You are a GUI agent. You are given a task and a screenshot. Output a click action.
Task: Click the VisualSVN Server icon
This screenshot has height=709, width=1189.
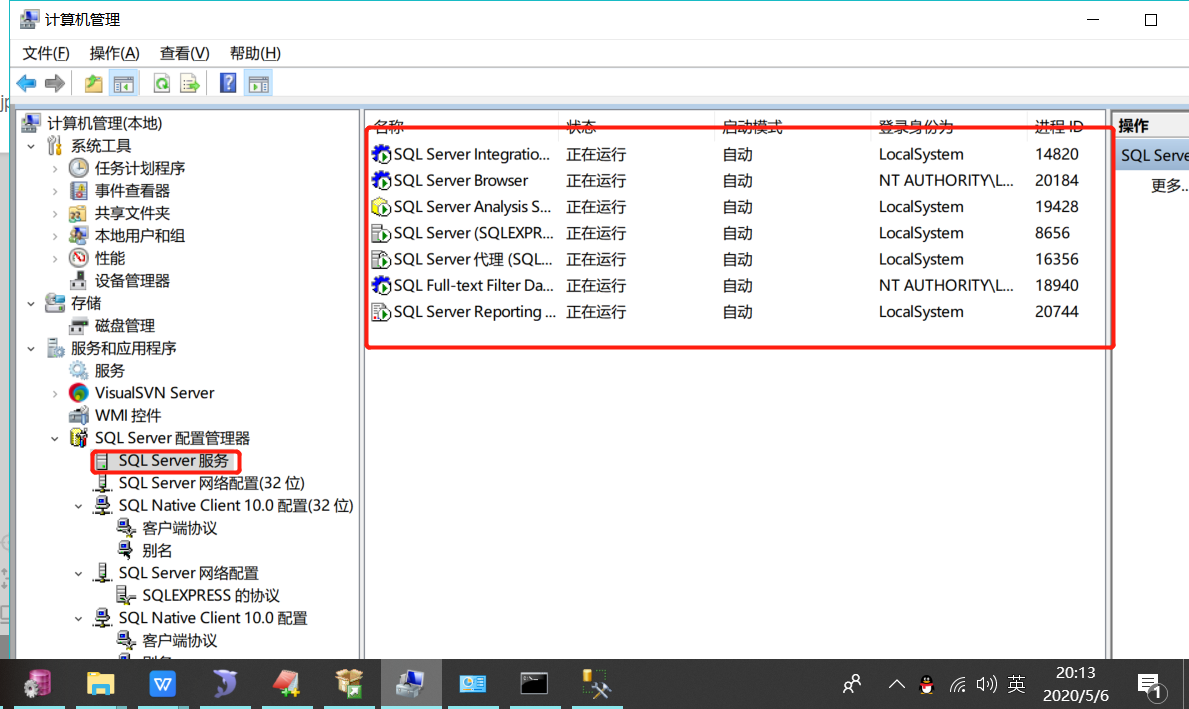pos(78,393)
